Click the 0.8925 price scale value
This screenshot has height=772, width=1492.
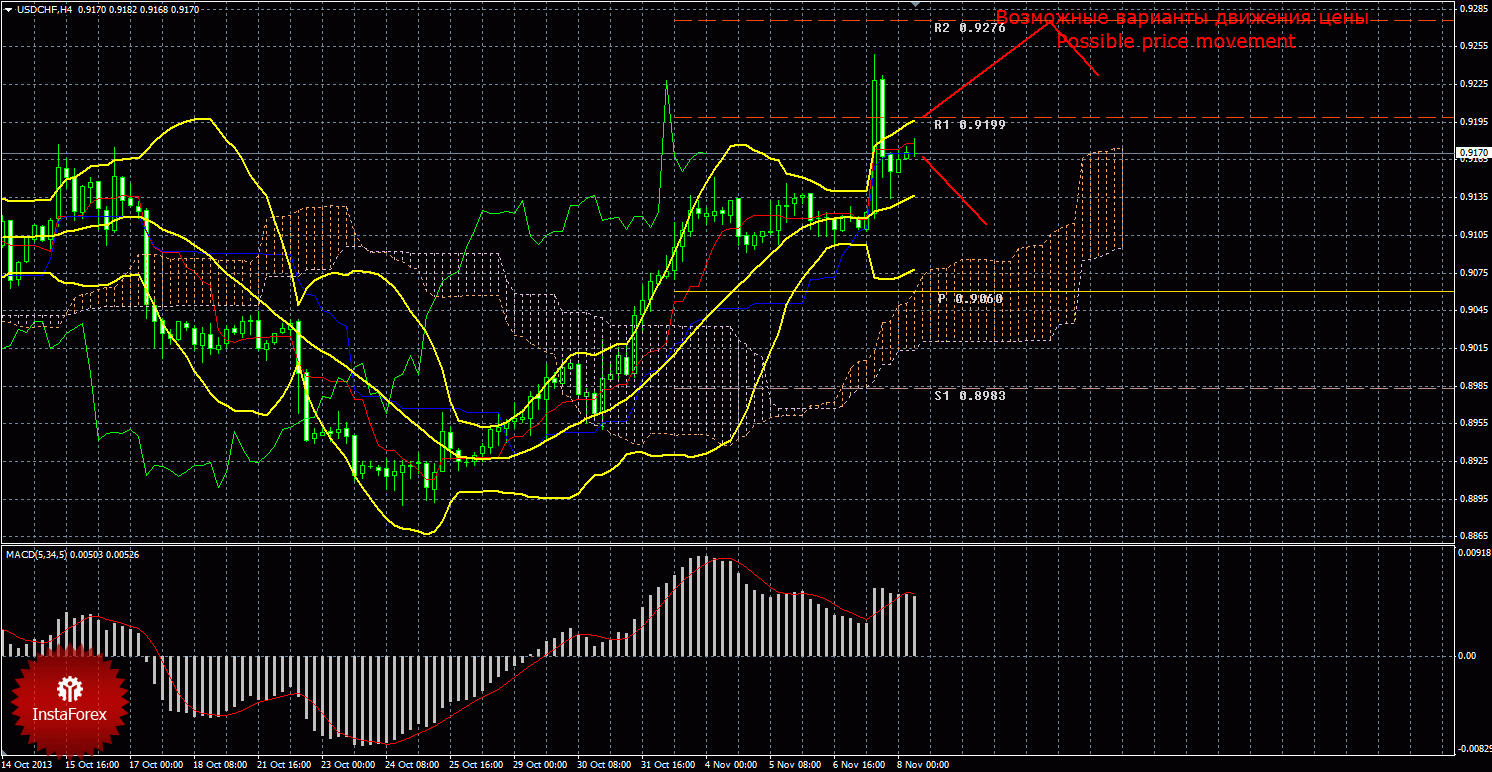point(1474,461)
